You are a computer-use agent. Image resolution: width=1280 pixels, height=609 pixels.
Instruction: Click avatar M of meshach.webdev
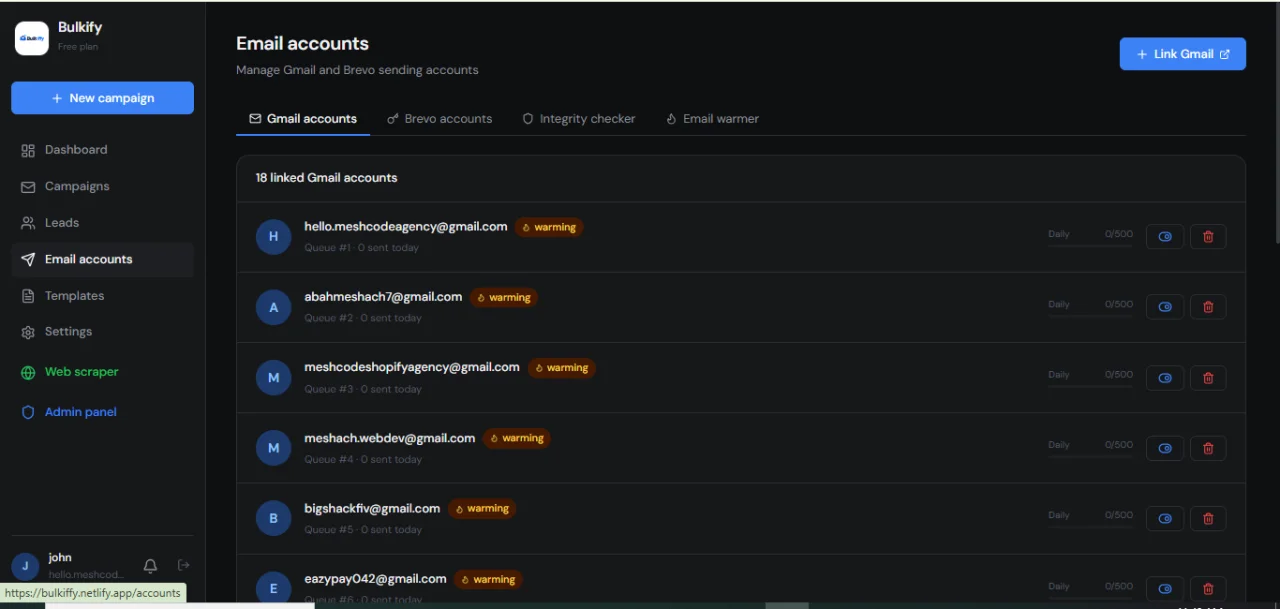coord(274,448)
